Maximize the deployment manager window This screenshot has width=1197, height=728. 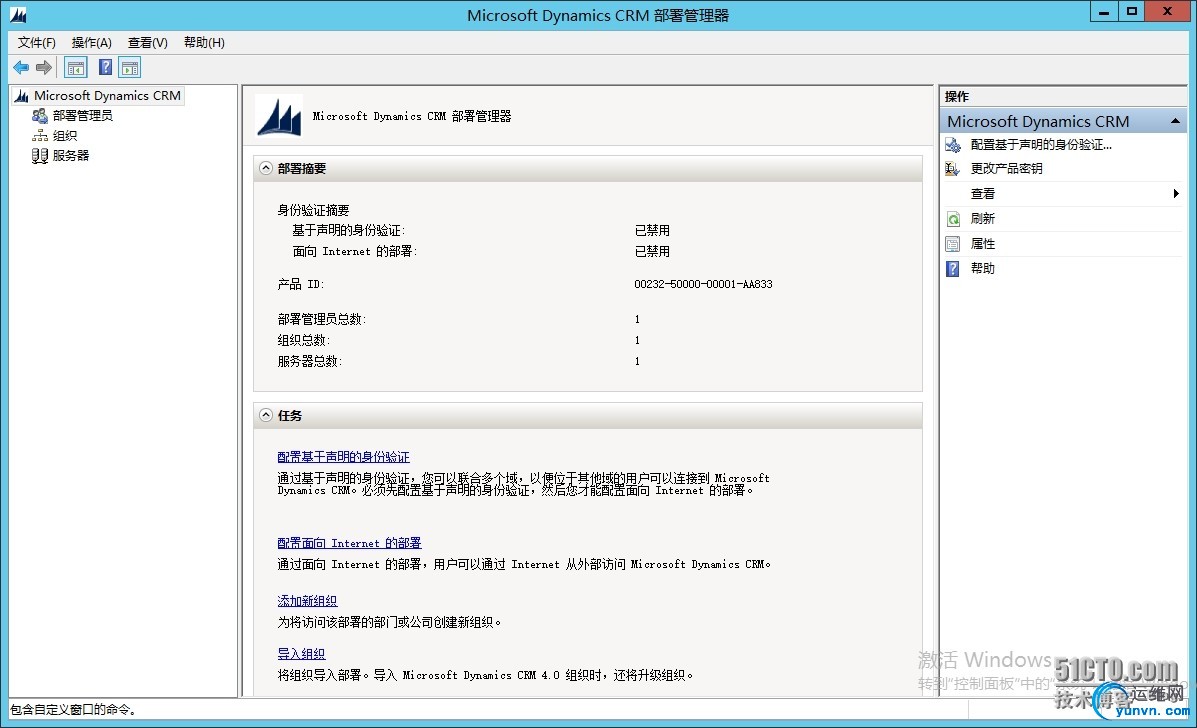pos(1132,11)
